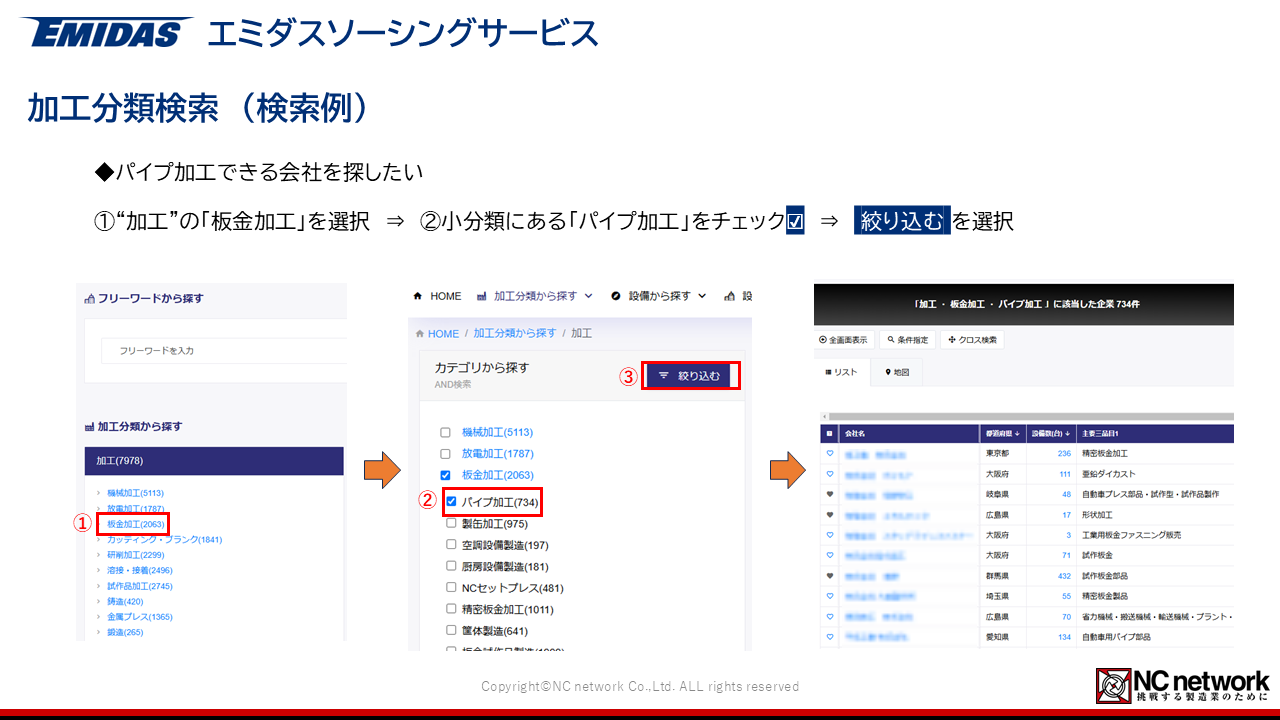
Task: Switch to the 地図 map tab
Action: [x=896, y=372]
